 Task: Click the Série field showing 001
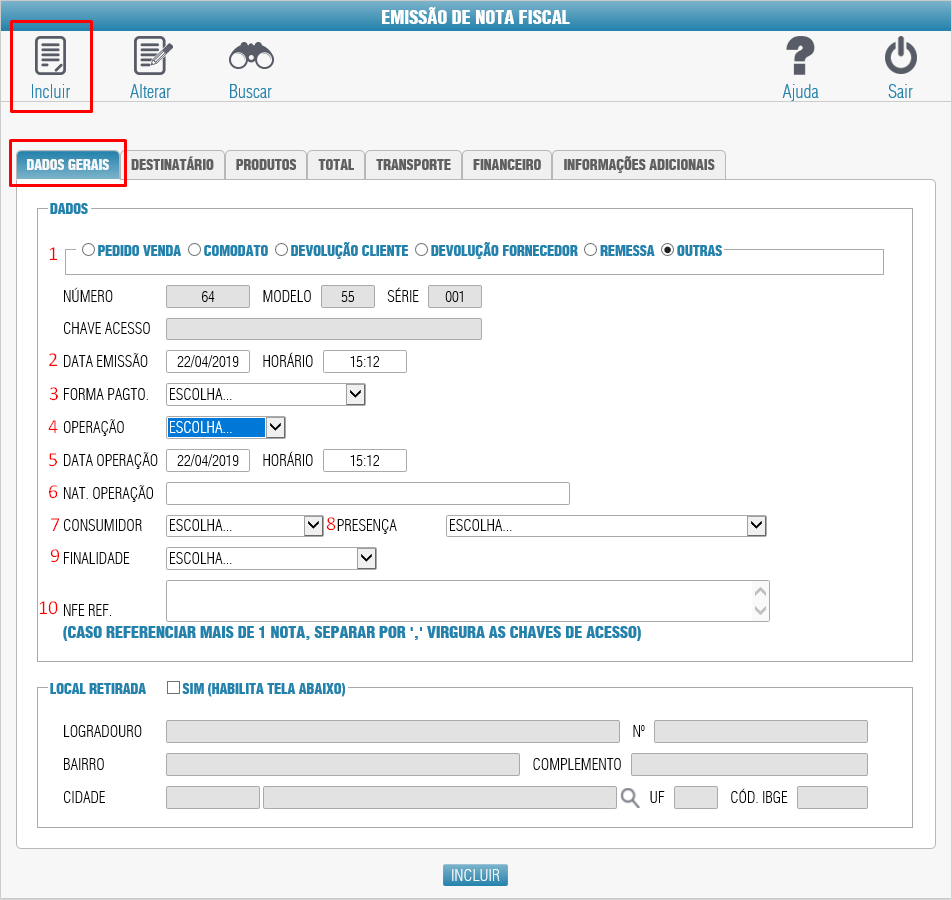pos(455,296)
